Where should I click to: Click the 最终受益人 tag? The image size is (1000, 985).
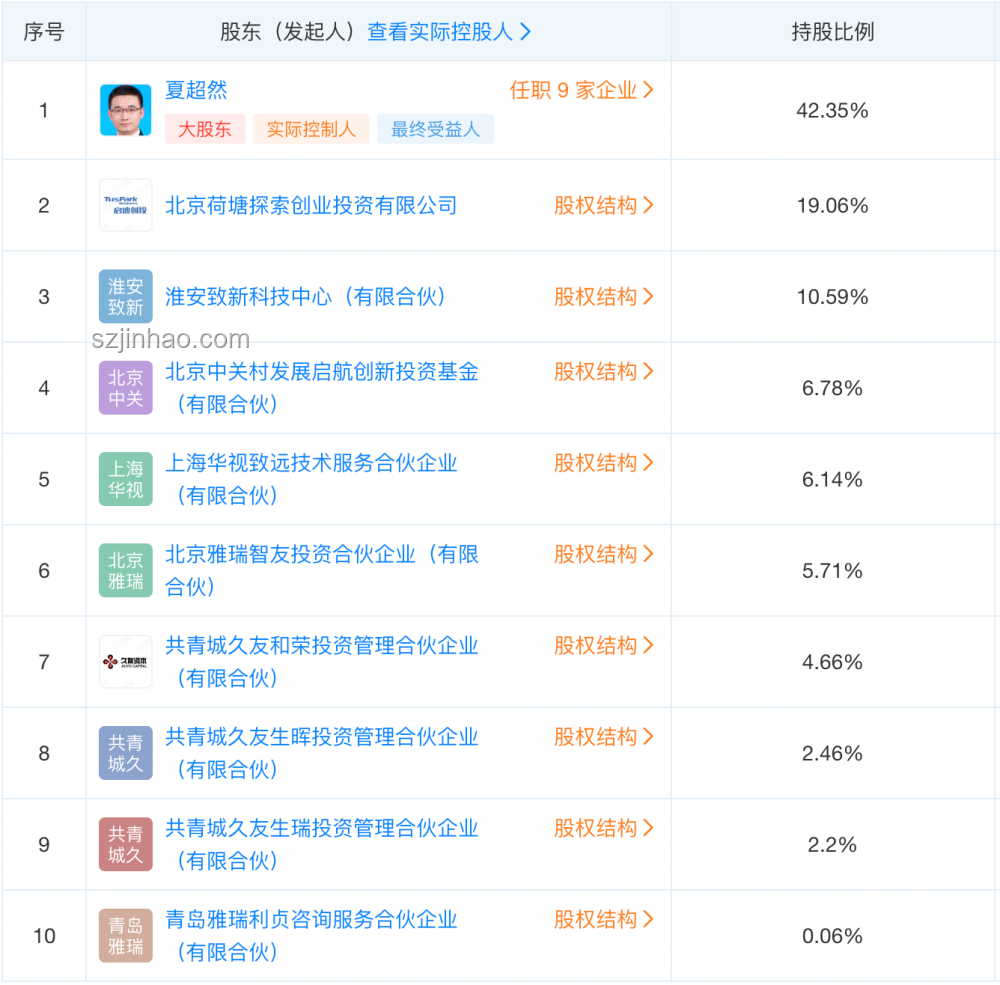point(436,129)
